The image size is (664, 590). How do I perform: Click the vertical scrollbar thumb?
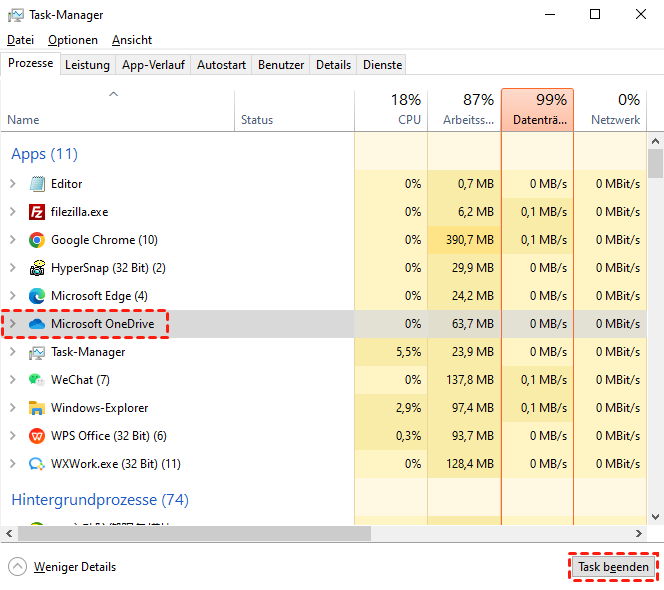(655, 162)
